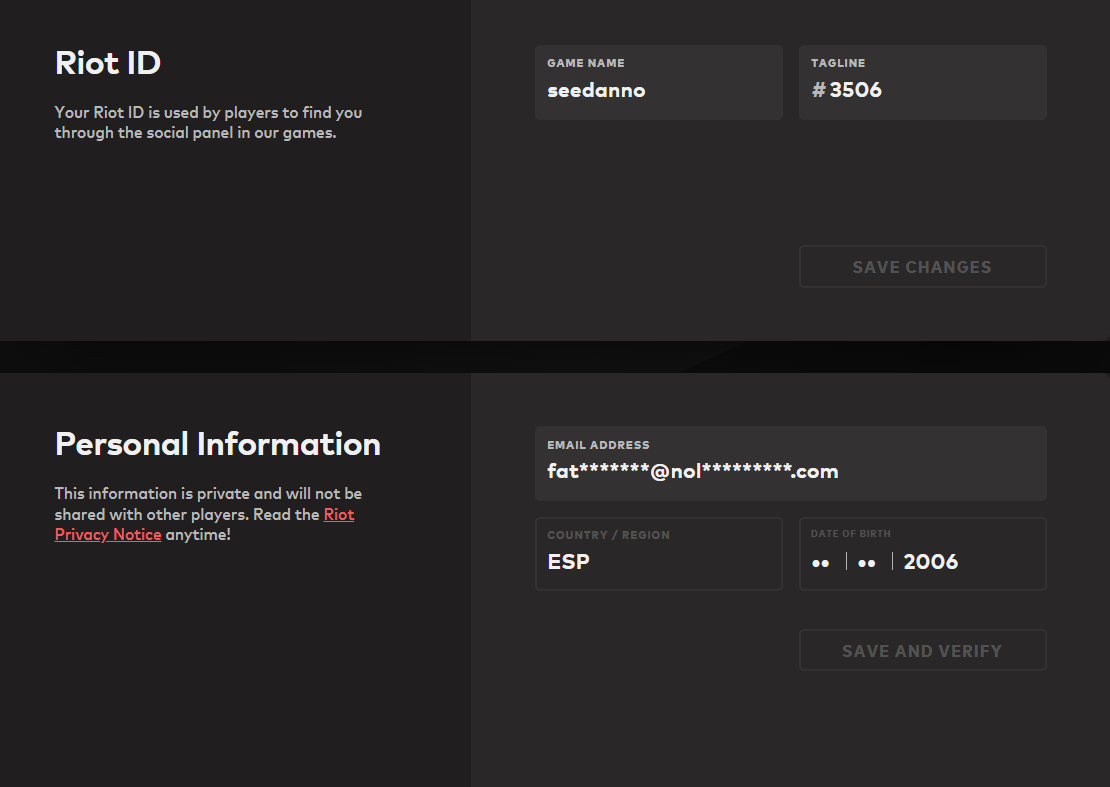This screenshot has height=787, width=1110.
Task: Click the Save Changes button
Action: (922, 267)
